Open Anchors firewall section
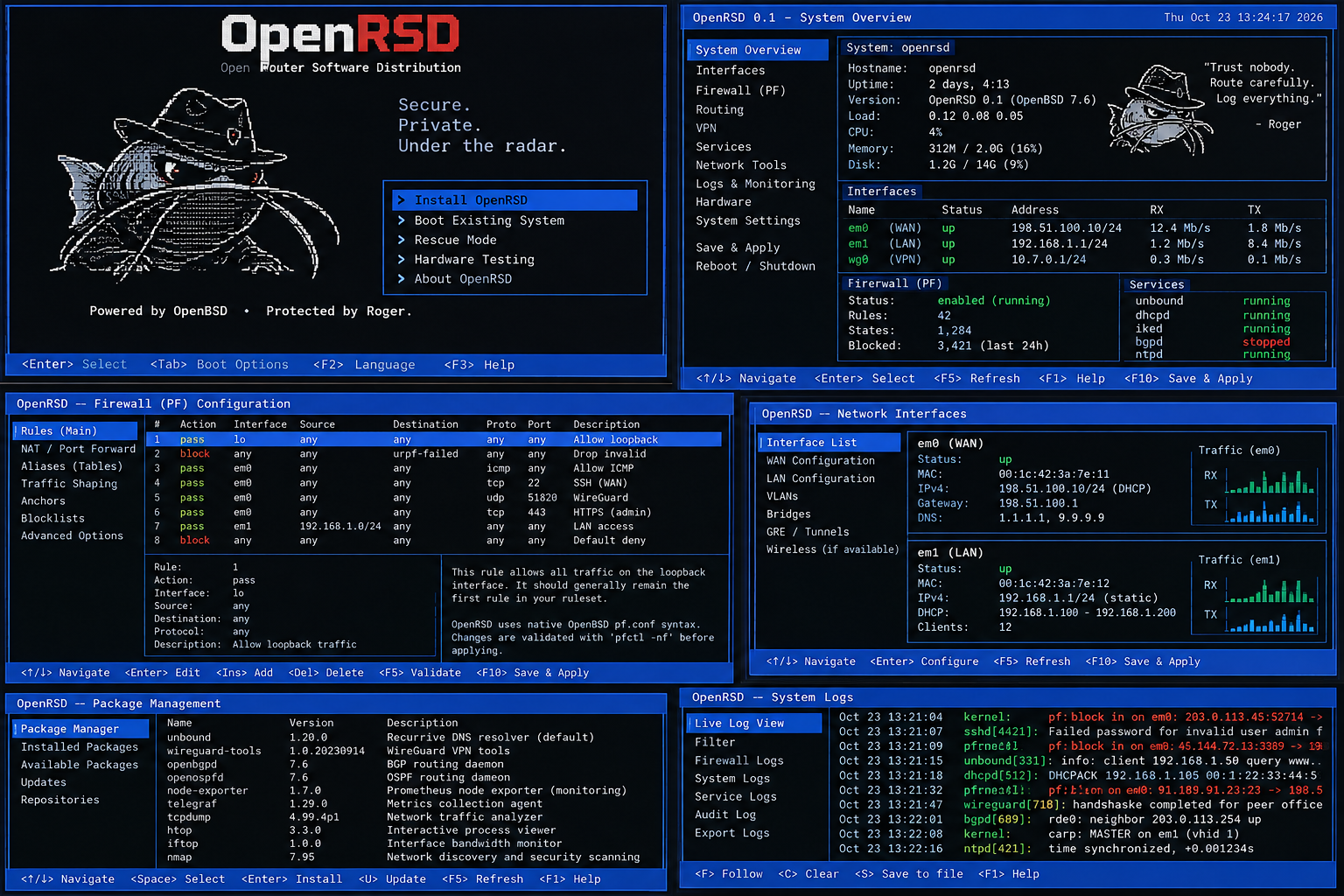 click(43, 500)
